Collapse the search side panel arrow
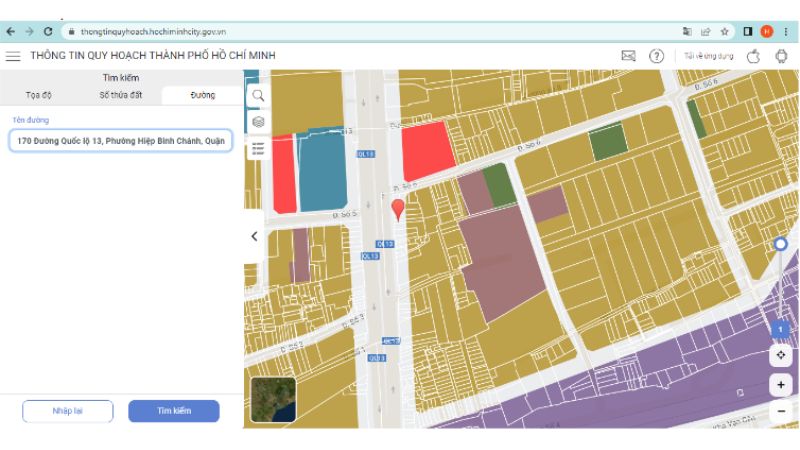This screenshot has width=800, height=450. click(254, 236)
